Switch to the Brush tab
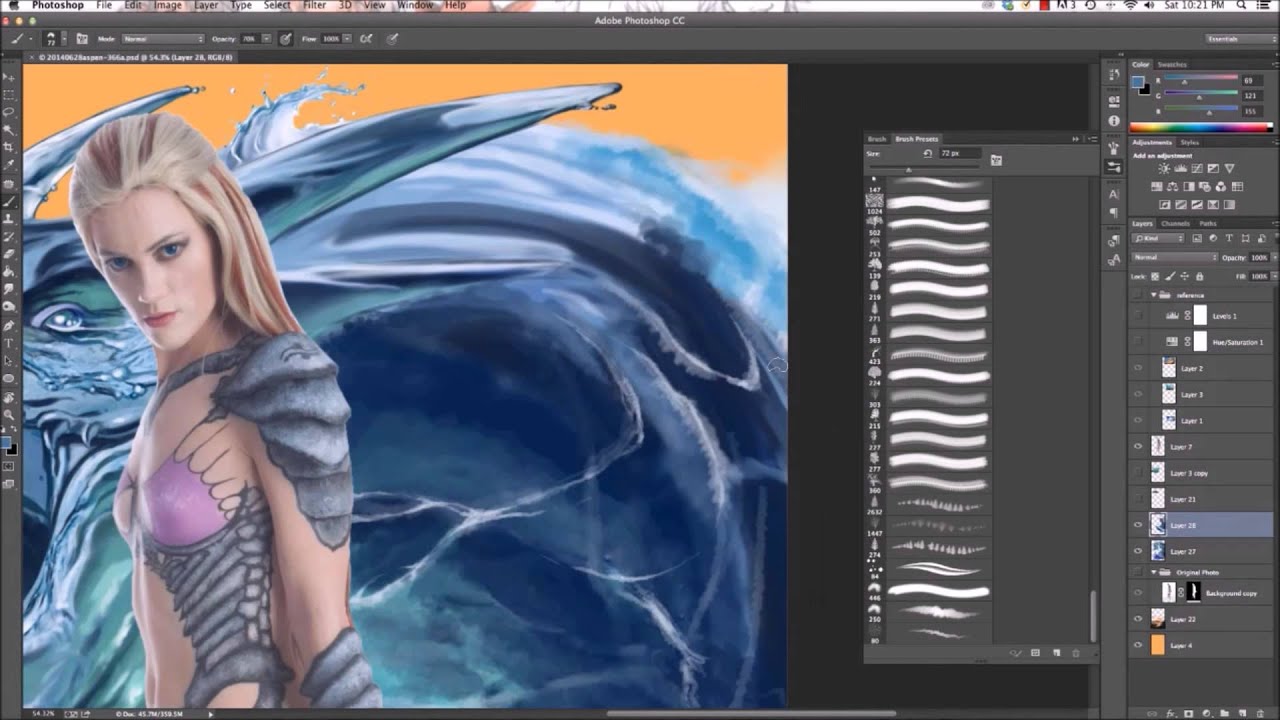The image size is (1280, 720). pyautogui.click(x=876, y=139)
